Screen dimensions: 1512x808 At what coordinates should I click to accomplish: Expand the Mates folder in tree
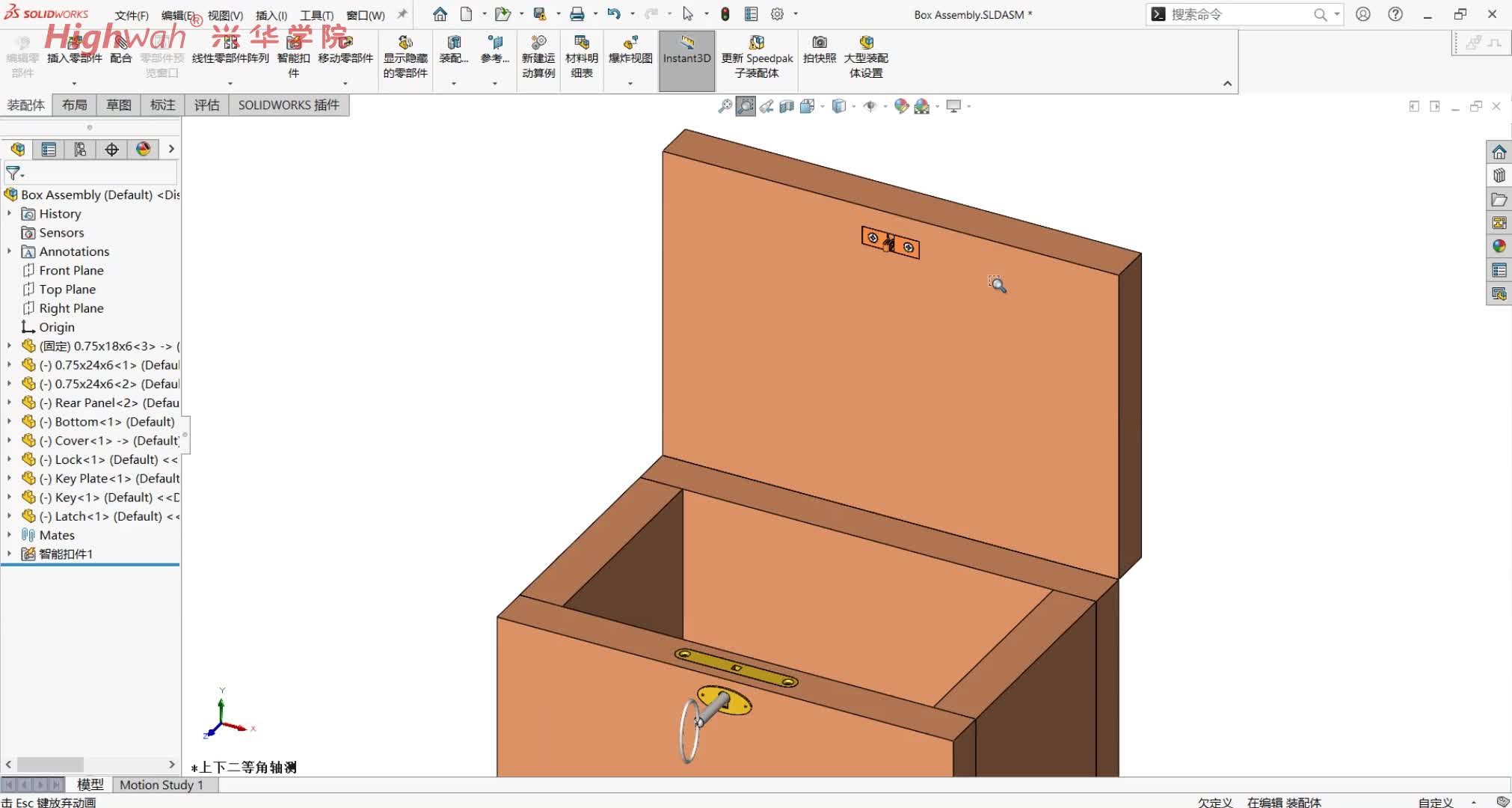pyautogui.click(x=9, y=535)
